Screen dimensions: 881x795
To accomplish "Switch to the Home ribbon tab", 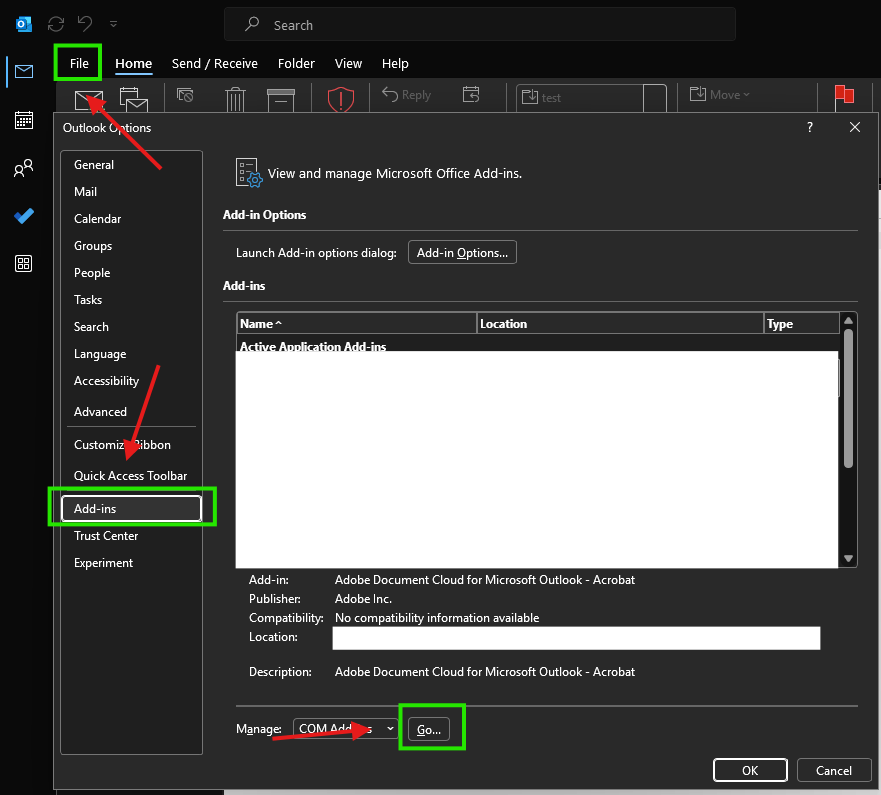I will (134, 63).
